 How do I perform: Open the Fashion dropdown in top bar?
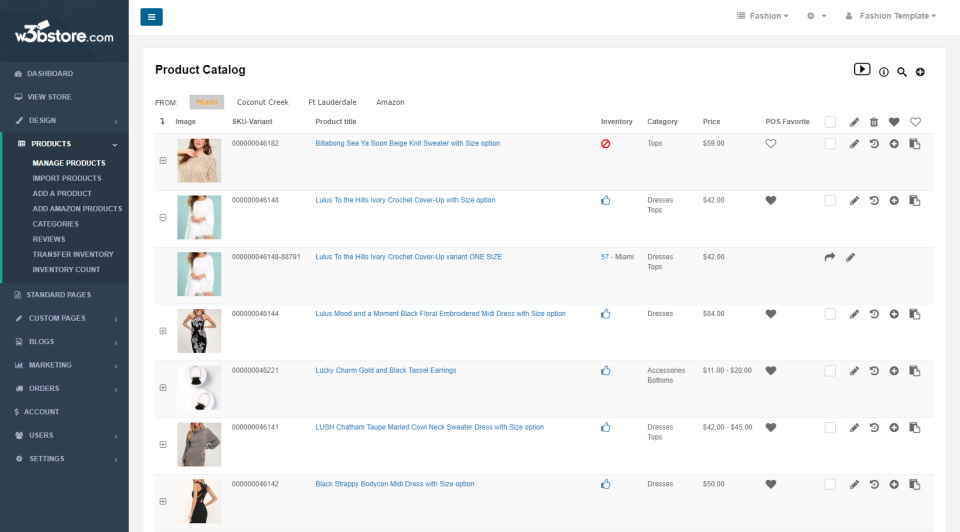point(762,16)
